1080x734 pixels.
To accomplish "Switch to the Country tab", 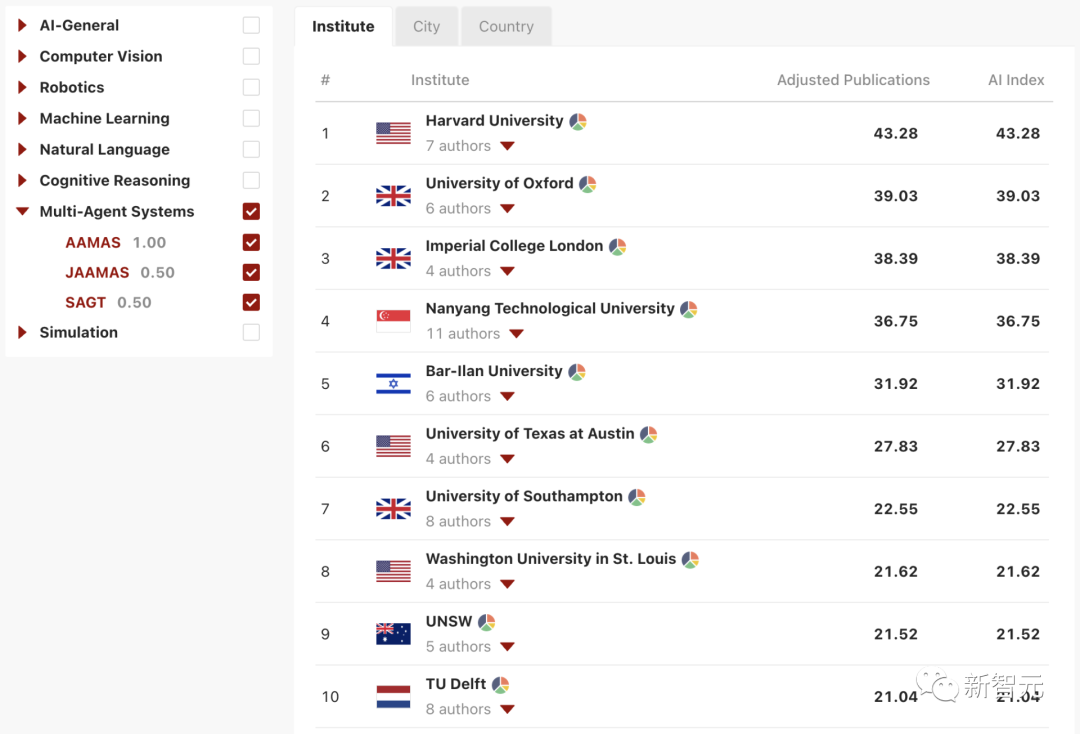I will tap(506, 27).
